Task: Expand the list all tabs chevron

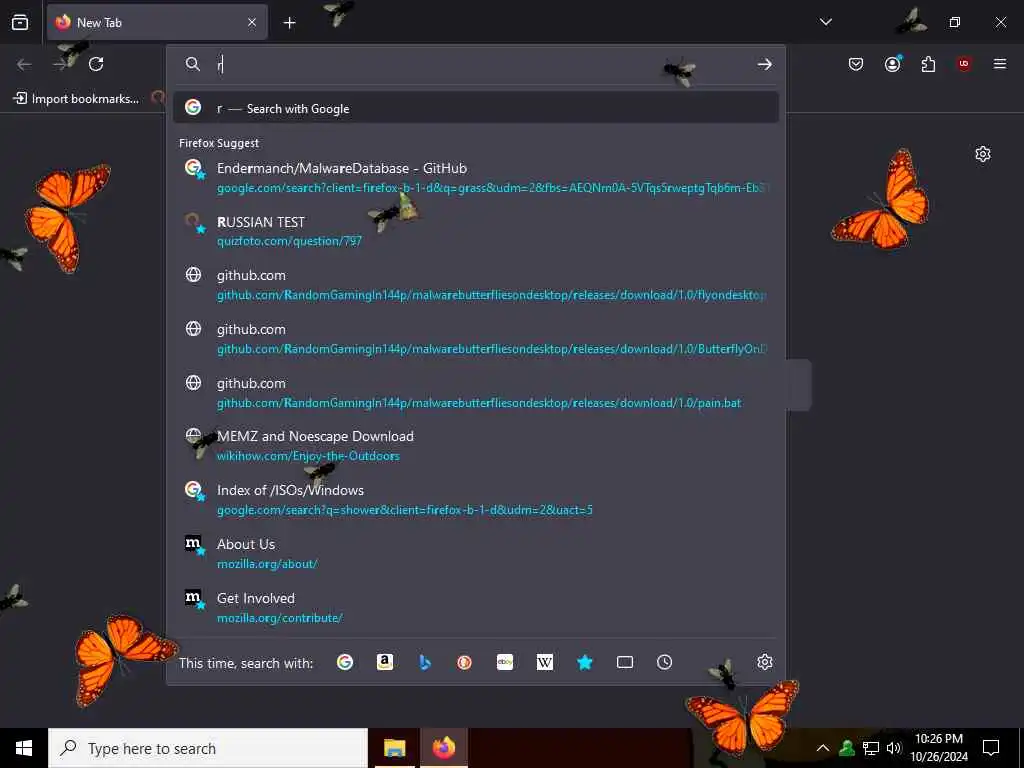Action: click(x=825, y=22)
